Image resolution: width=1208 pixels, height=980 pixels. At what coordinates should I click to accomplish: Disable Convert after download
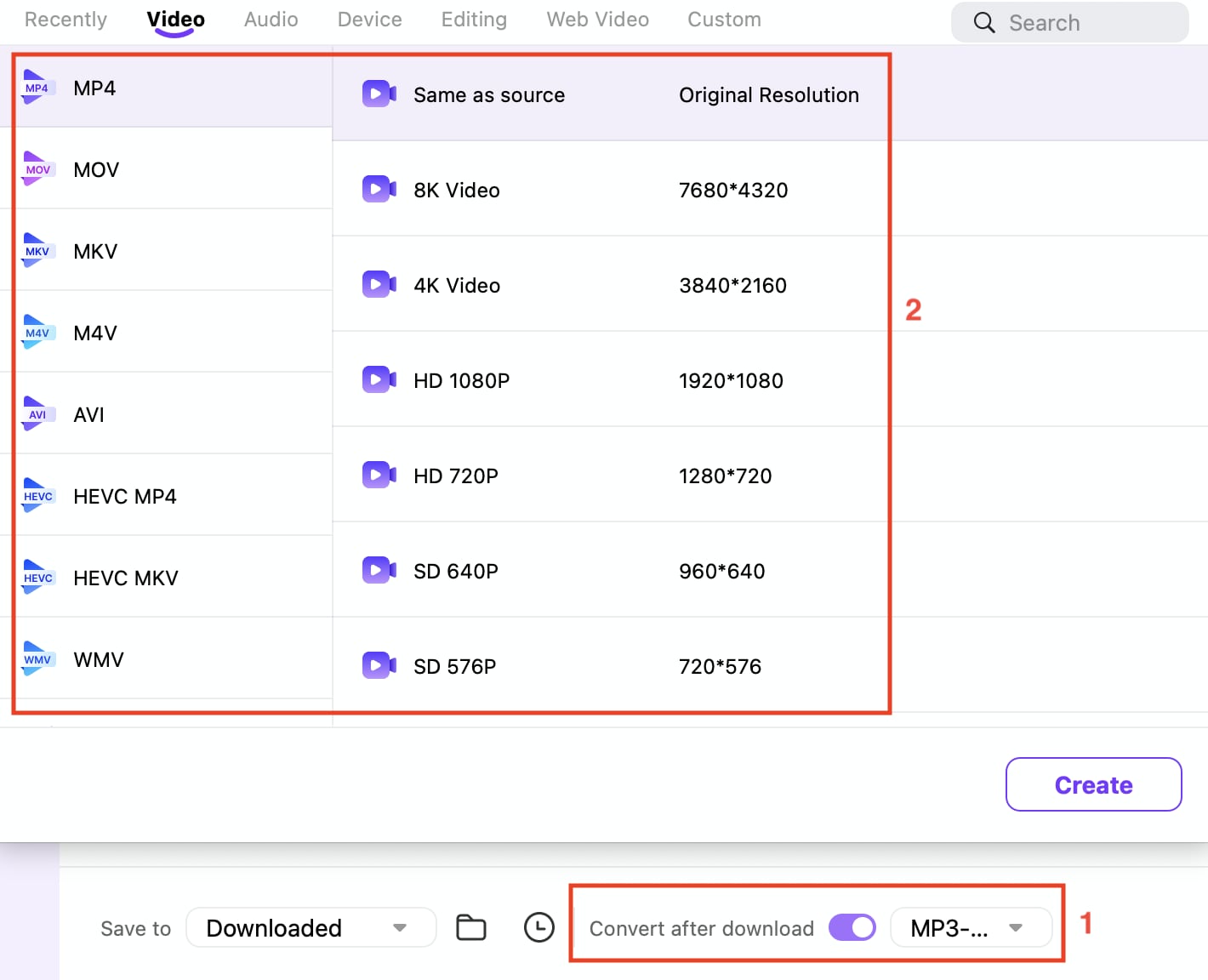point(852,927)
